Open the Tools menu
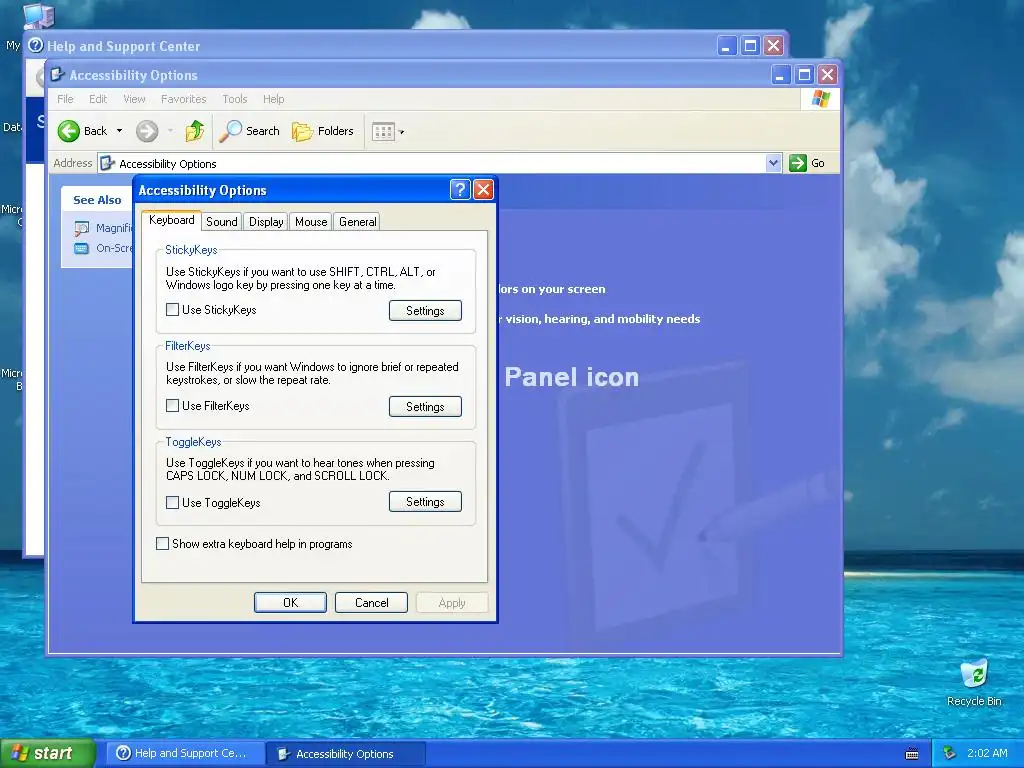 coord(234,99)
